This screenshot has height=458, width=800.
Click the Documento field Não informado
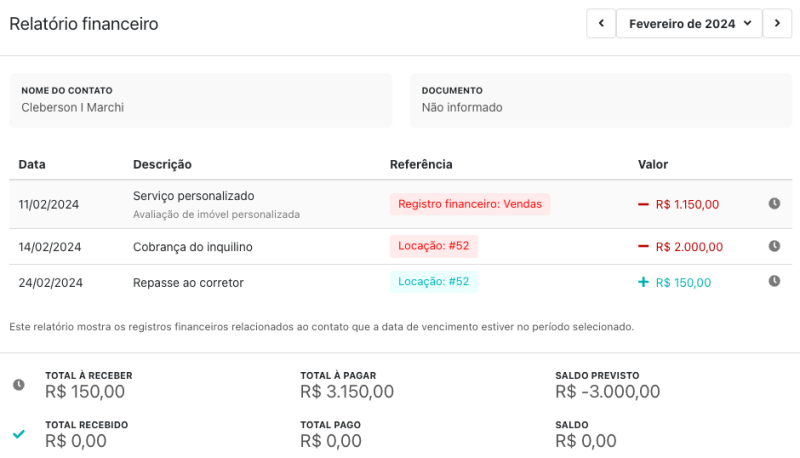point(462,107)
